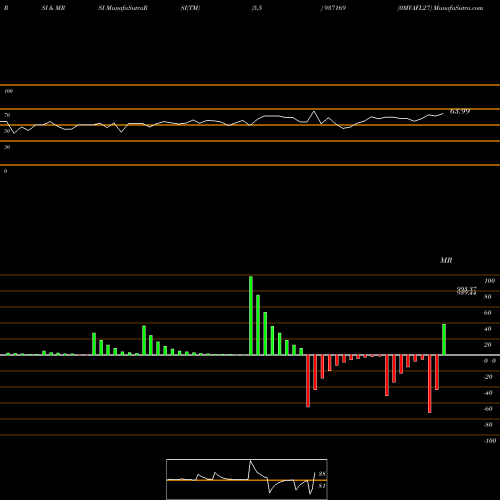This screenshot has width=500, height=500.
Task: Click the 63.99 RSI value label
Action: (x=460, y=111)
